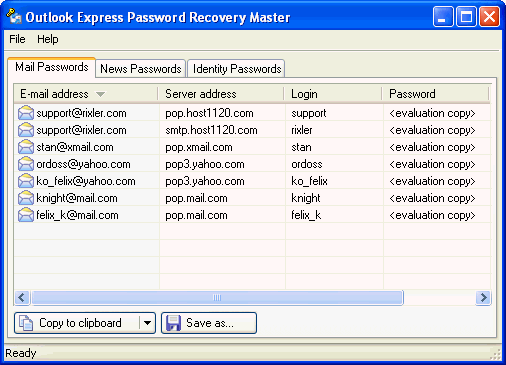Screen dimensions: 506x365
Task: Click the scroll right arrow button
Action: tap(483, 297)
